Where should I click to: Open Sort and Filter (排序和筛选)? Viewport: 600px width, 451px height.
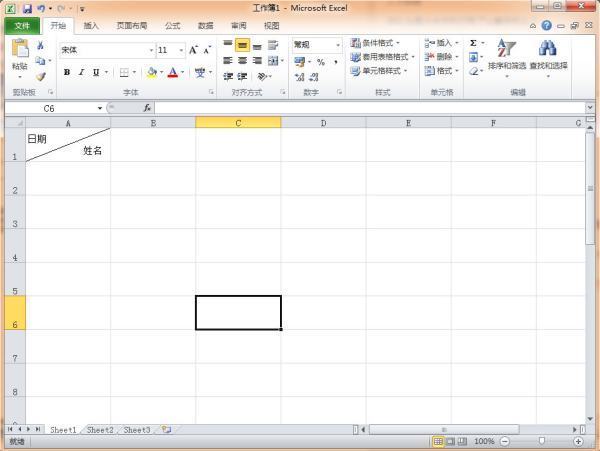[507, 56]
